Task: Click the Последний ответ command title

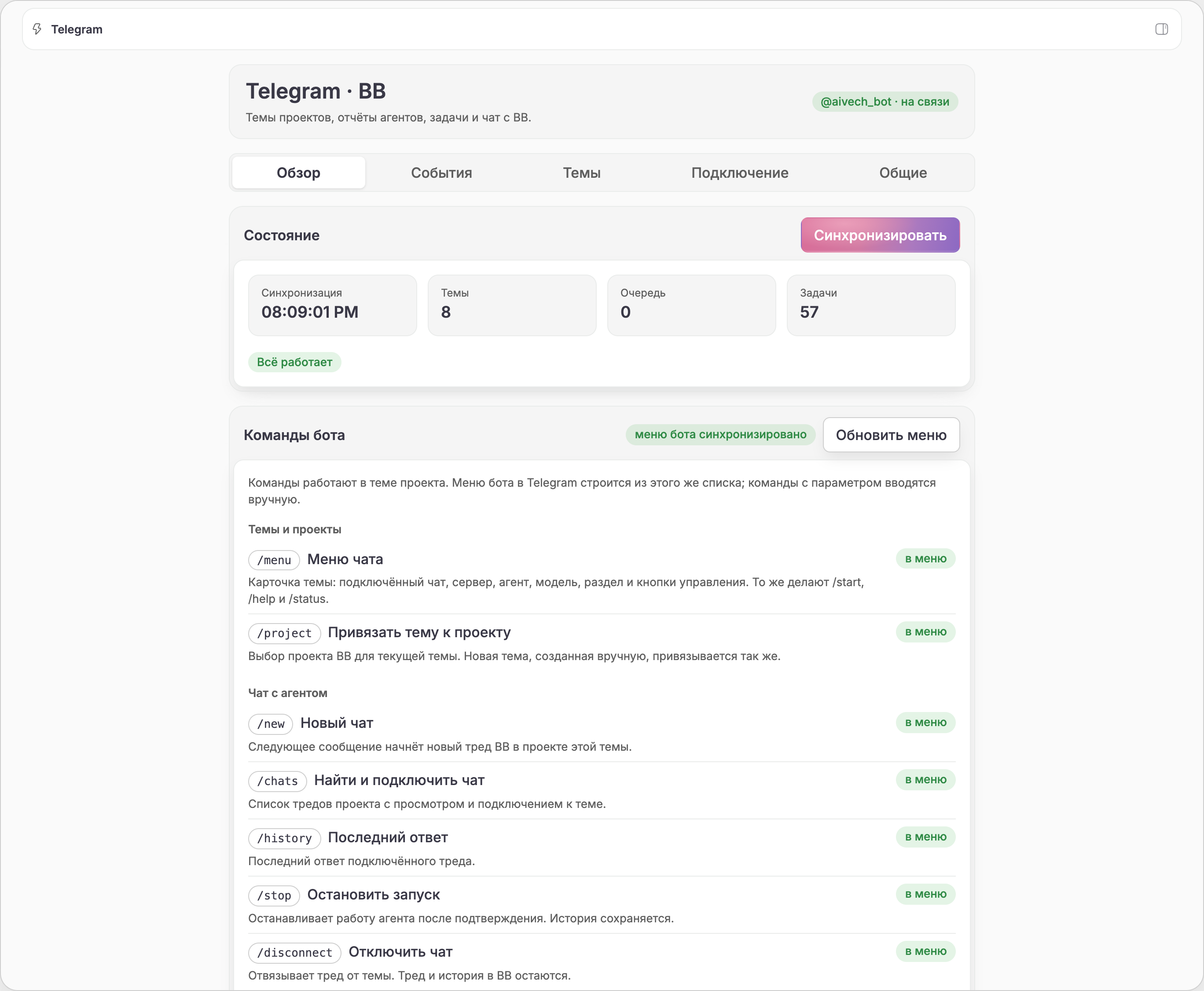Action: click(x=388, y=837)
